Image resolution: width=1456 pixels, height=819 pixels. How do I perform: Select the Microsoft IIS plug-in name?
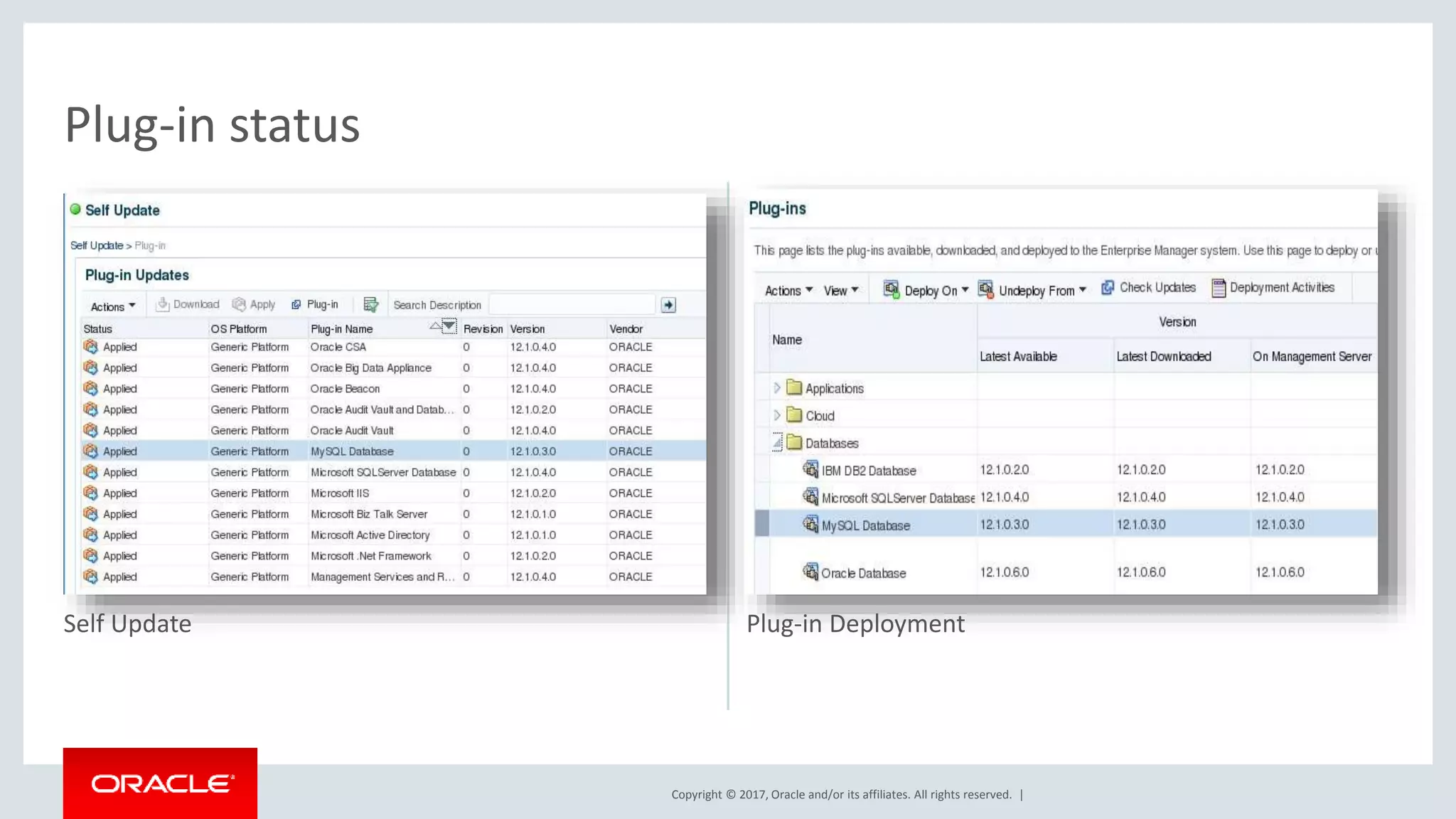(x=340, y=493)
